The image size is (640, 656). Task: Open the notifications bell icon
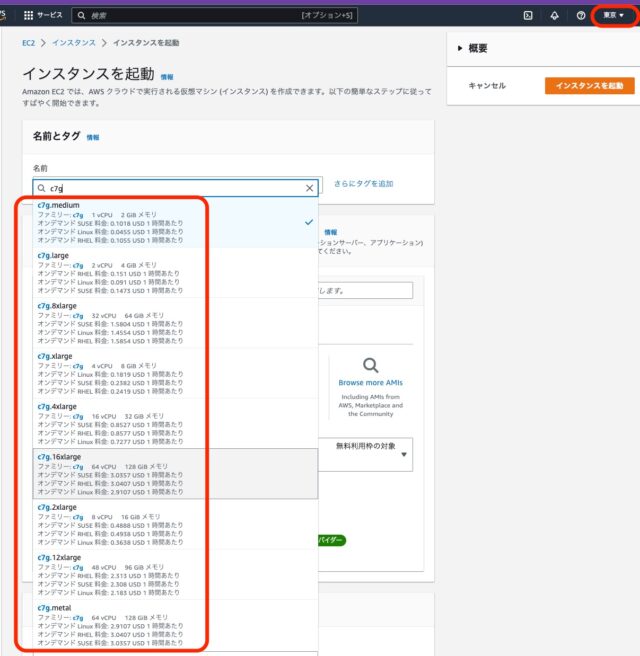tap(554, 15)
